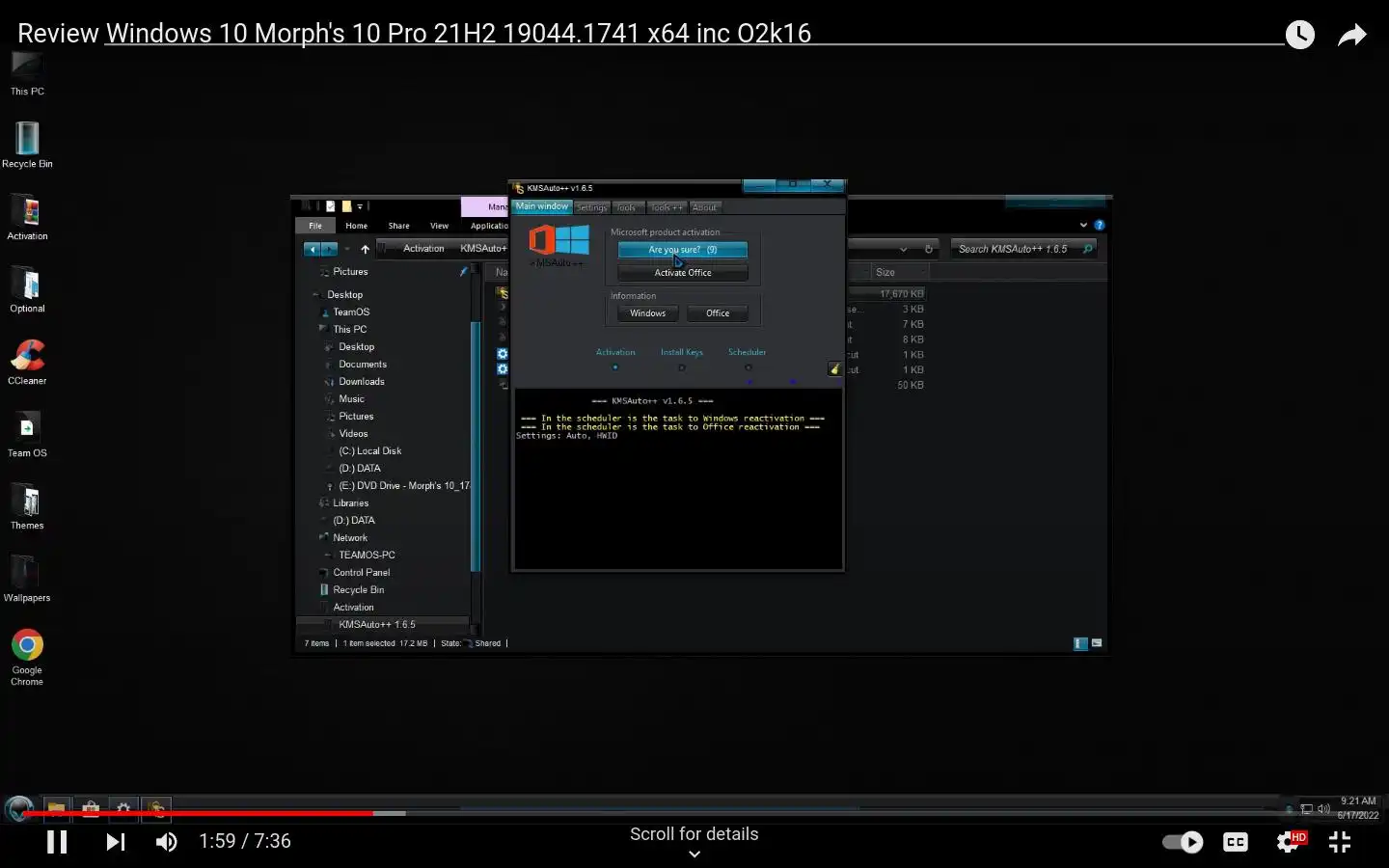Select TeamOS in navigation tree
The width and height of the screenshot is (1389, 868).
(351, 312)
